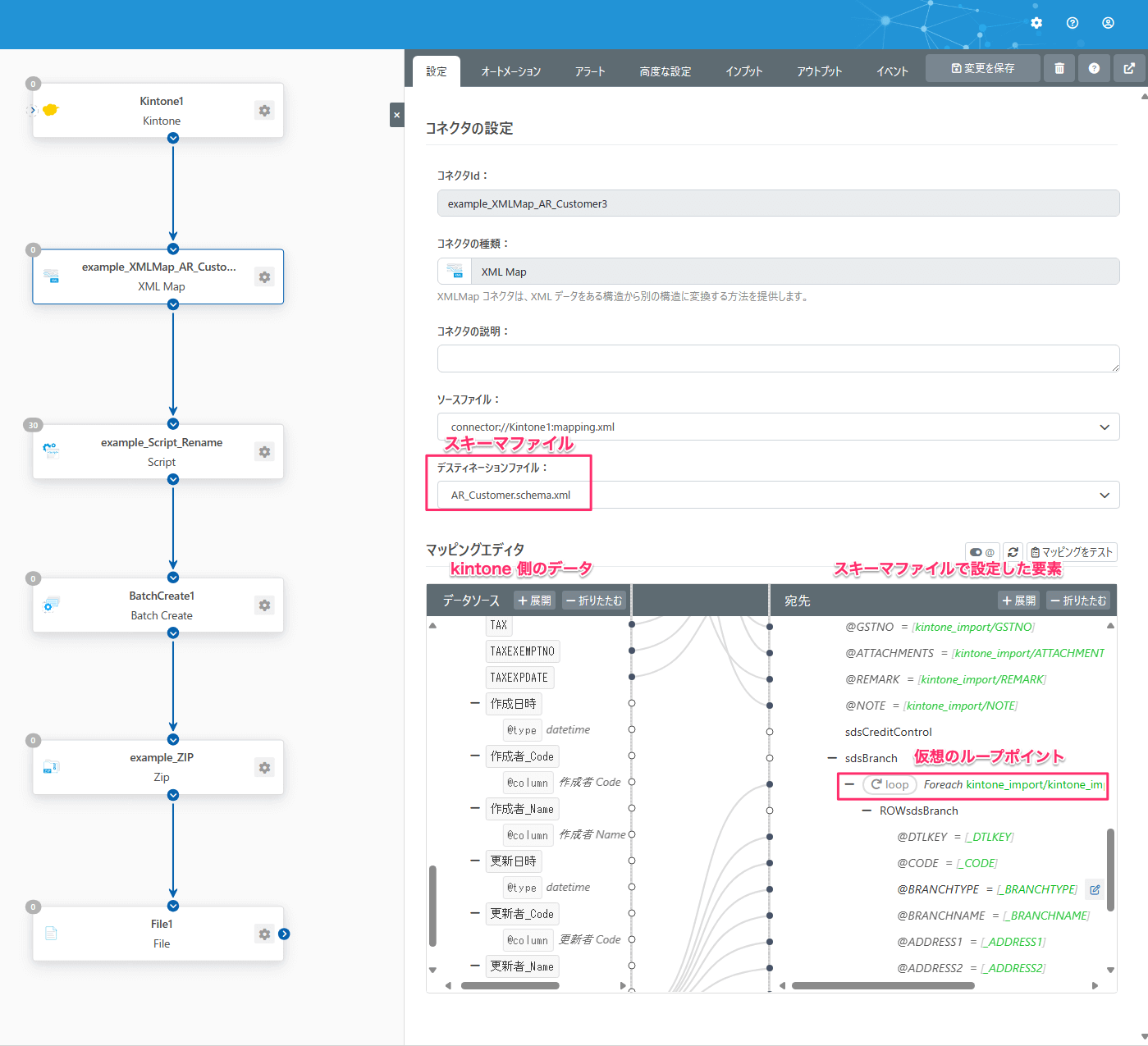Toggle the attribute display switch in the mapping editor

point(982,552)
